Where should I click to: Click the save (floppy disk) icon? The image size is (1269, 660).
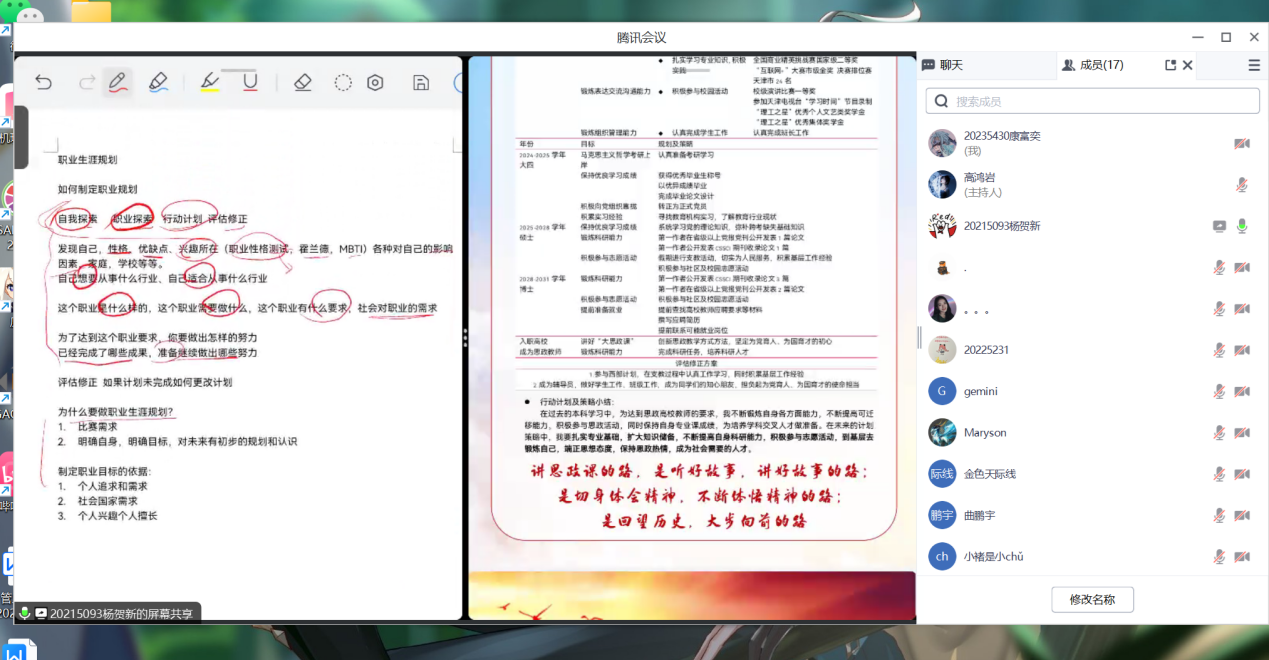(421, 82)
